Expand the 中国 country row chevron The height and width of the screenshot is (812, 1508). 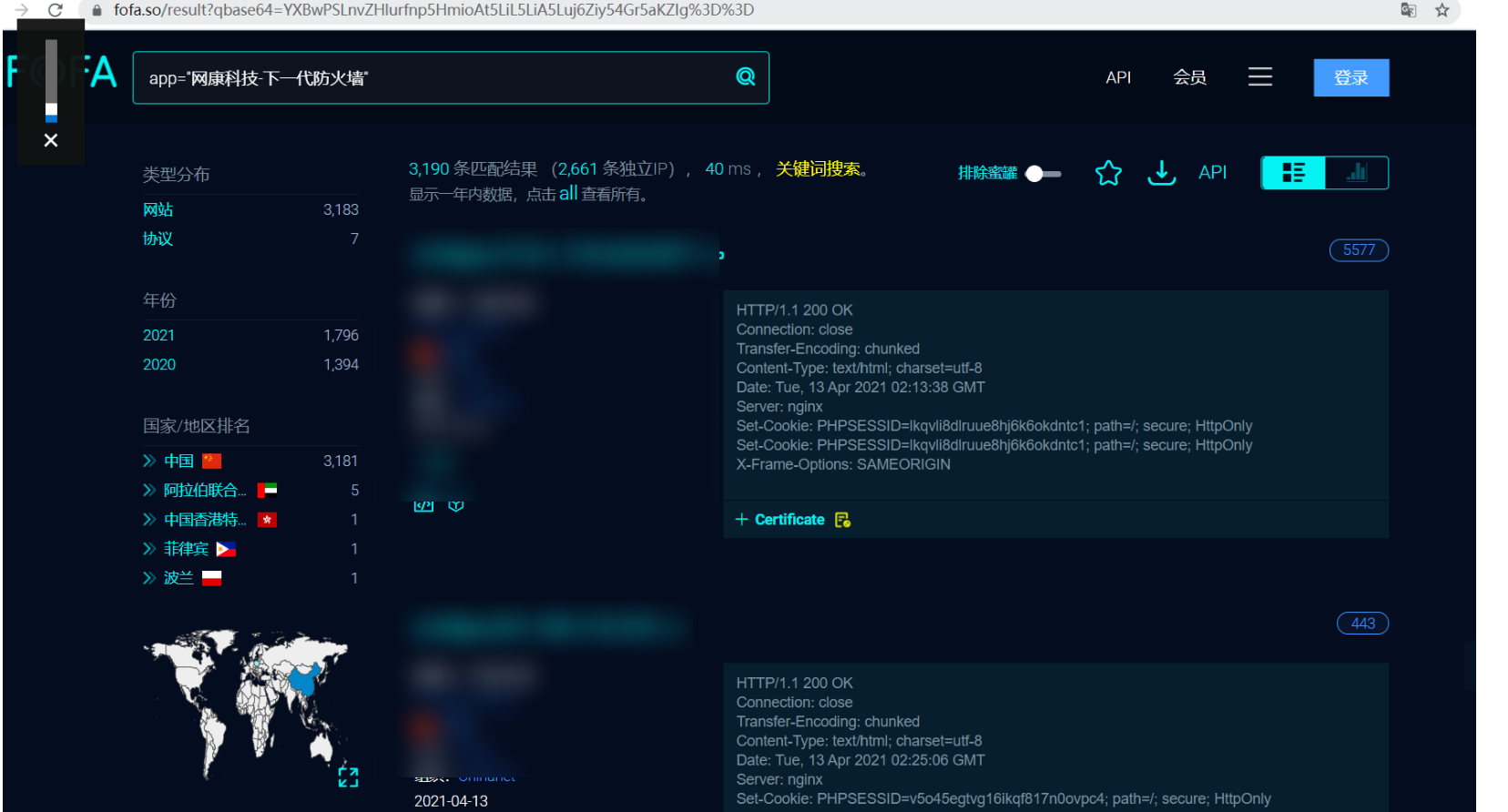149,462
